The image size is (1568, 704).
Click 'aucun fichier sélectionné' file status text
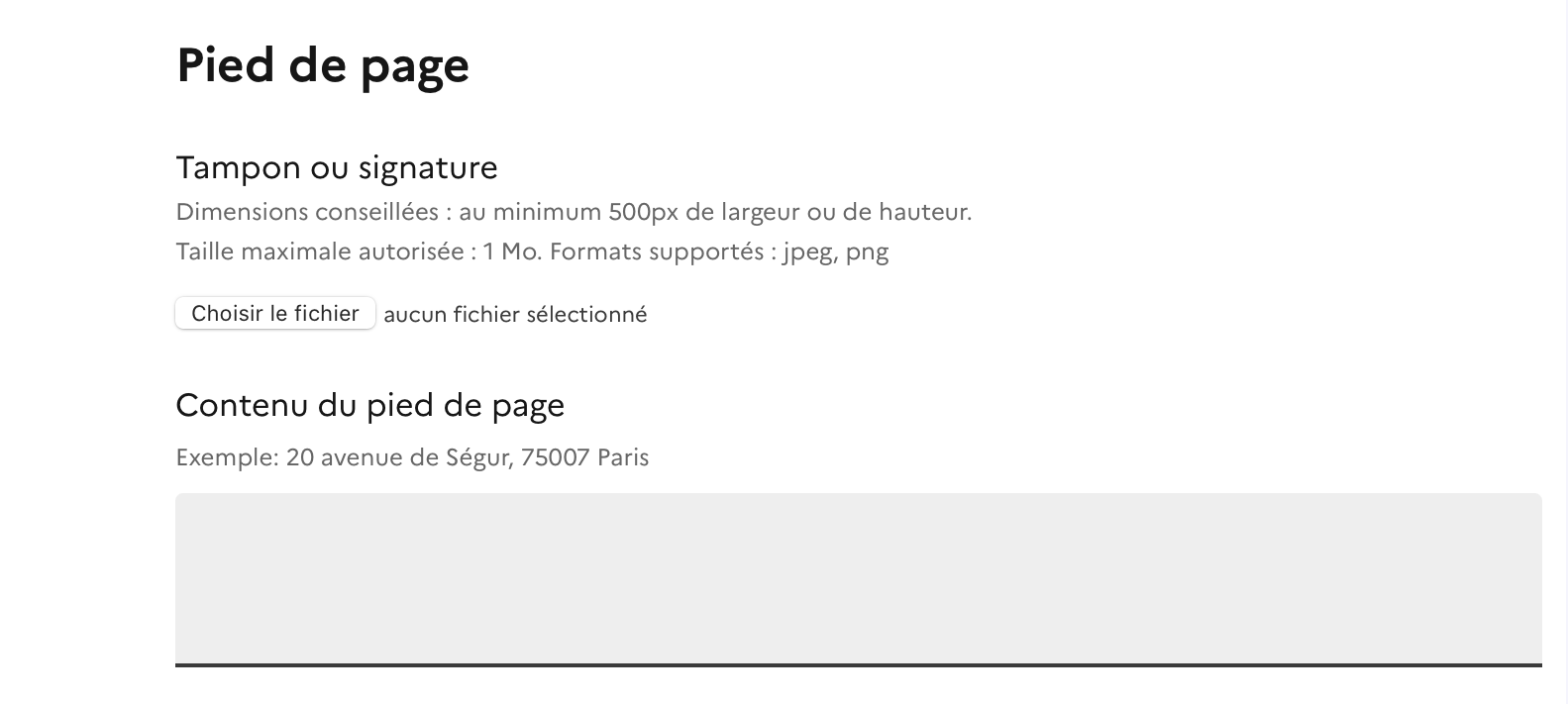coord(515,315)
